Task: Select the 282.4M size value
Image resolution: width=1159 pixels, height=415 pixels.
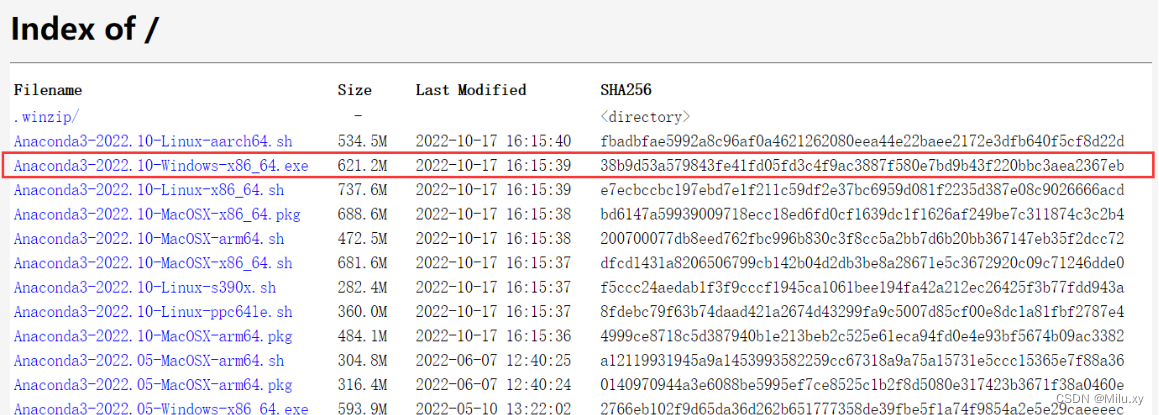Action: (x=363, y=288)
